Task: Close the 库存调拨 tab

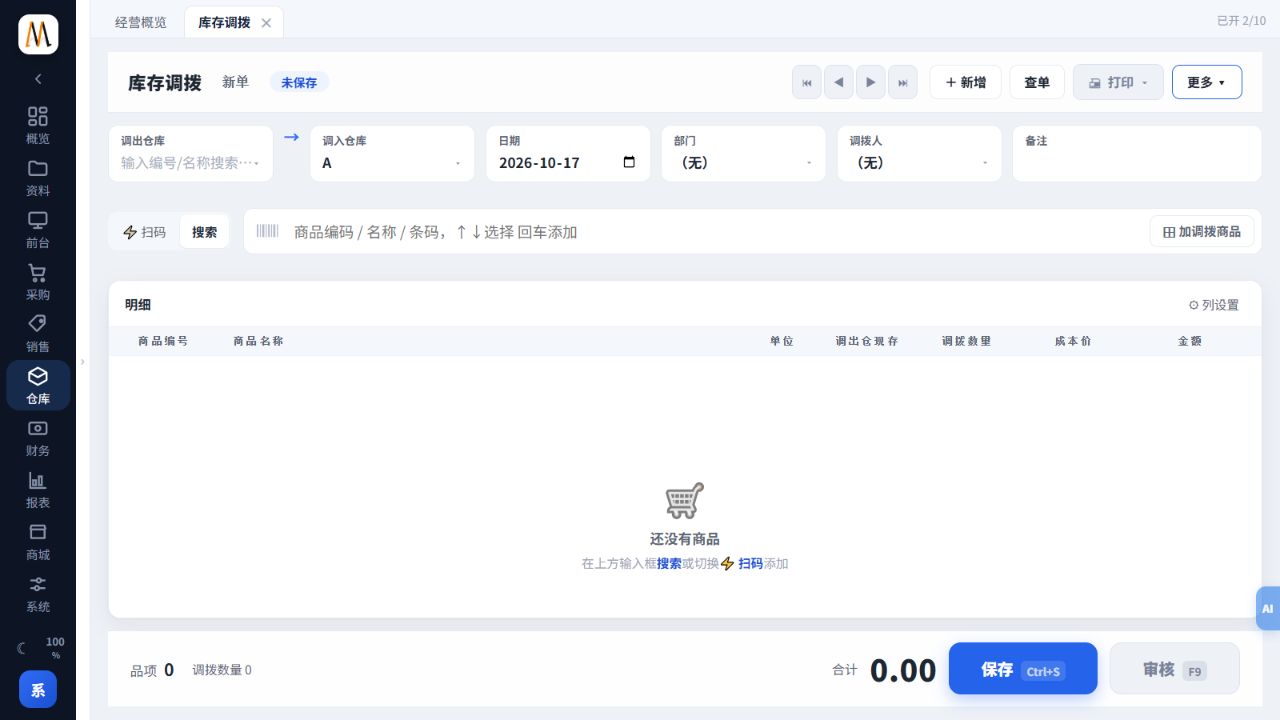Action: coord(266,23)
